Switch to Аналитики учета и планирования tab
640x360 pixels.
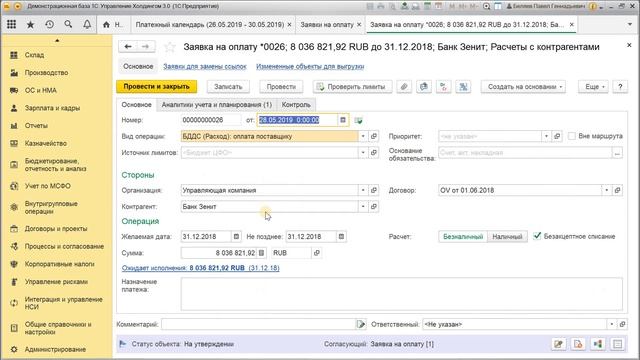216,104
